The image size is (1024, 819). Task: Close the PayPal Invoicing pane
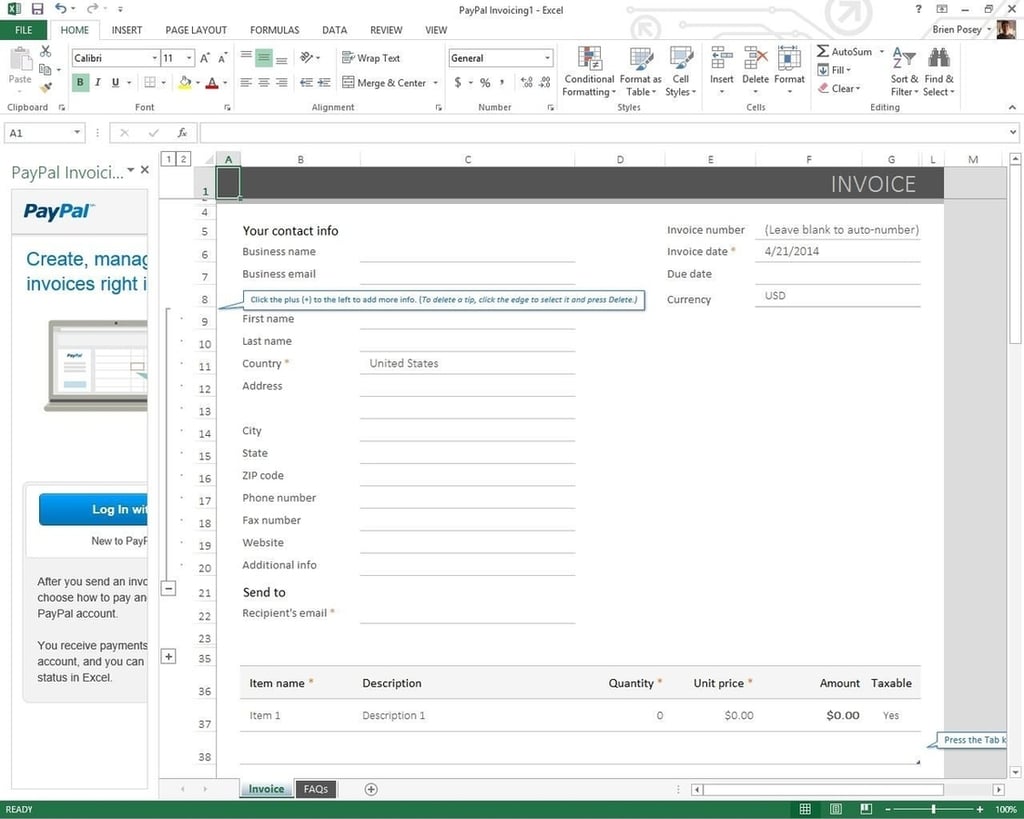click(145, 170)
